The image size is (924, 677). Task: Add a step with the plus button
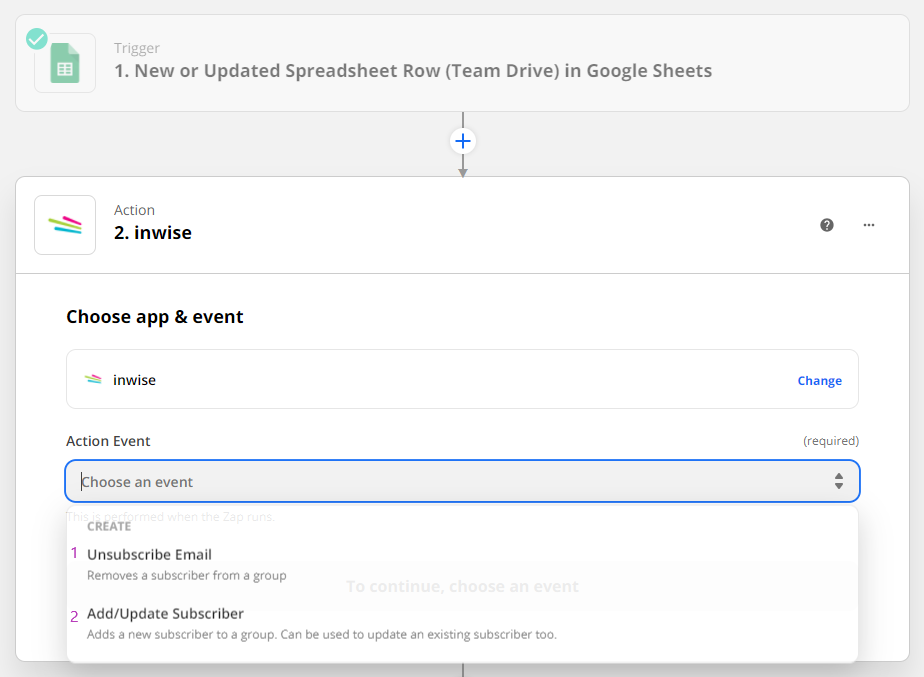[x=463, y=141]
